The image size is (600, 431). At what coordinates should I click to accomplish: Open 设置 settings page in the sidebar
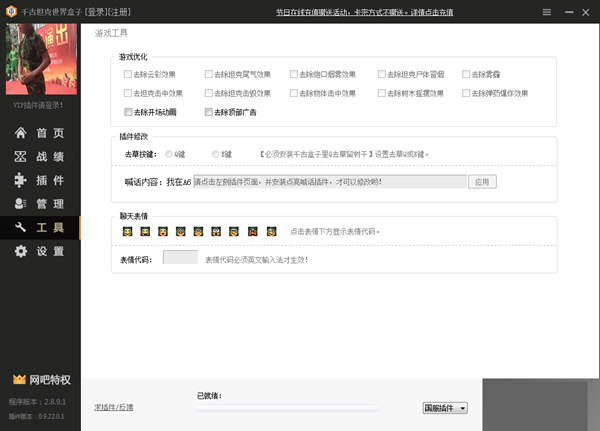40,251
